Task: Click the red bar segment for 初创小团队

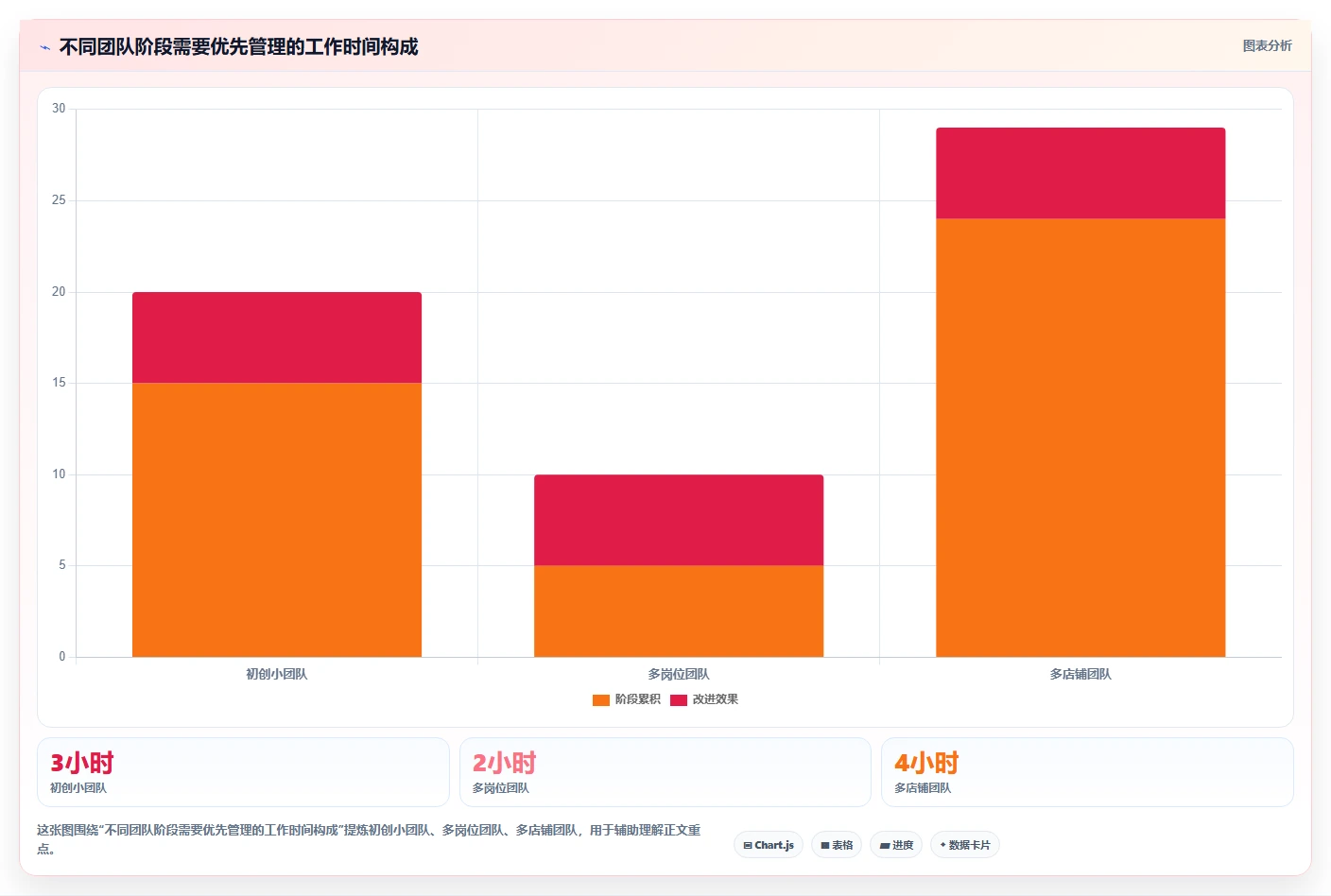Action: click(277, 337)
